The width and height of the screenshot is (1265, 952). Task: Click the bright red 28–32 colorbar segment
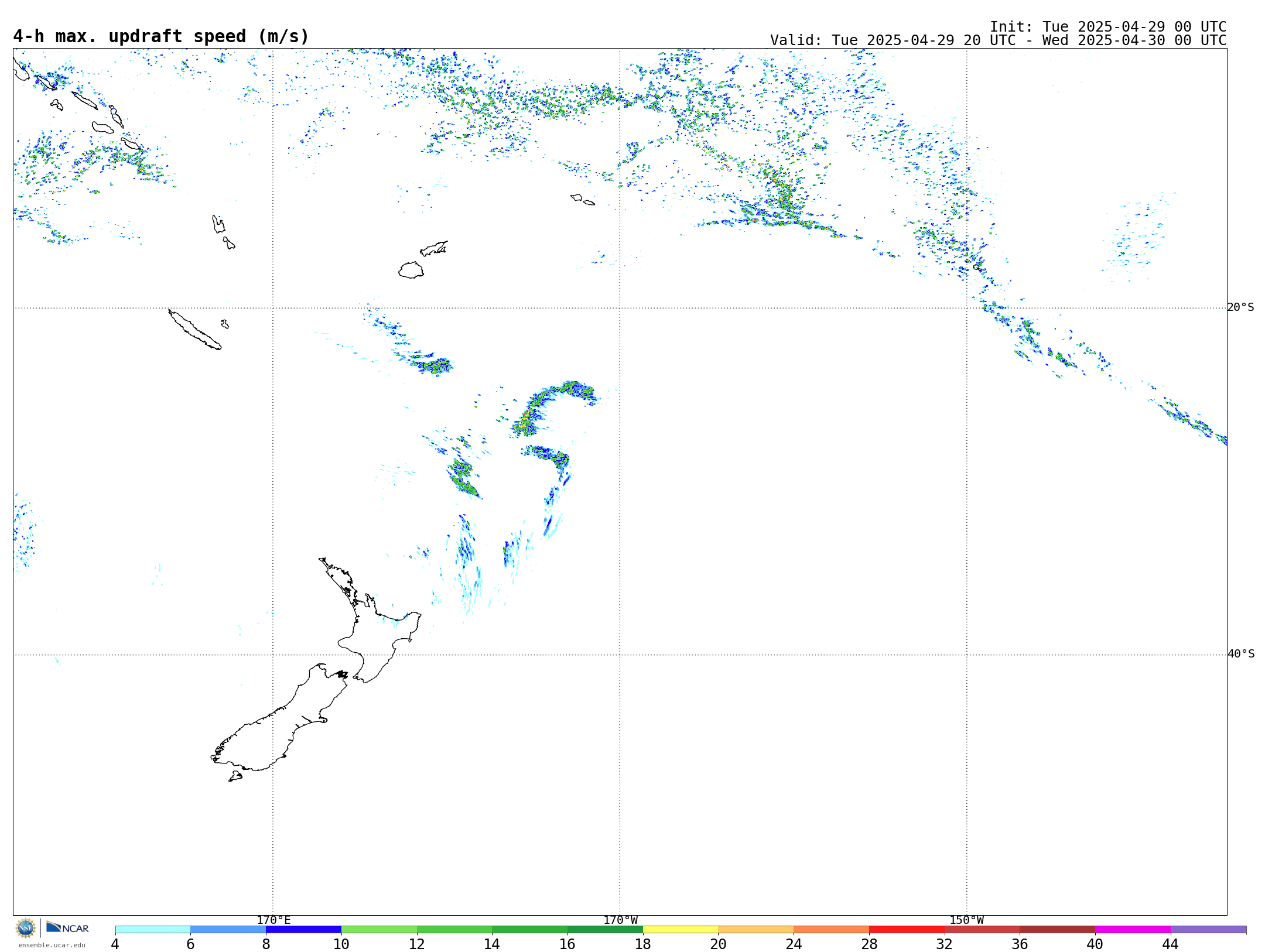click(x=907, y=930)
